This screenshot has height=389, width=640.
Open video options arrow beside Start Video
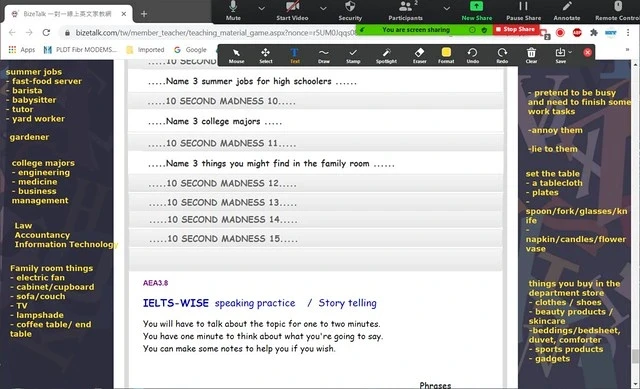pos(323,9)
